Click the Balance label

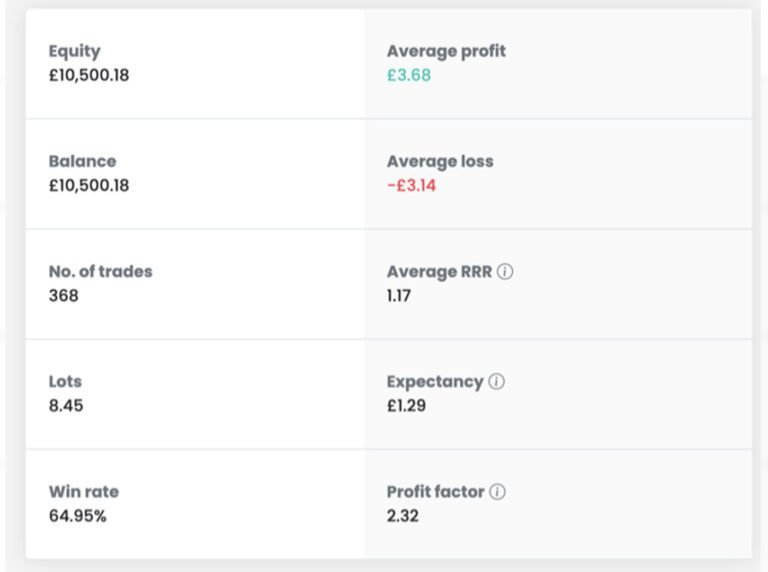tap(82, 161)
